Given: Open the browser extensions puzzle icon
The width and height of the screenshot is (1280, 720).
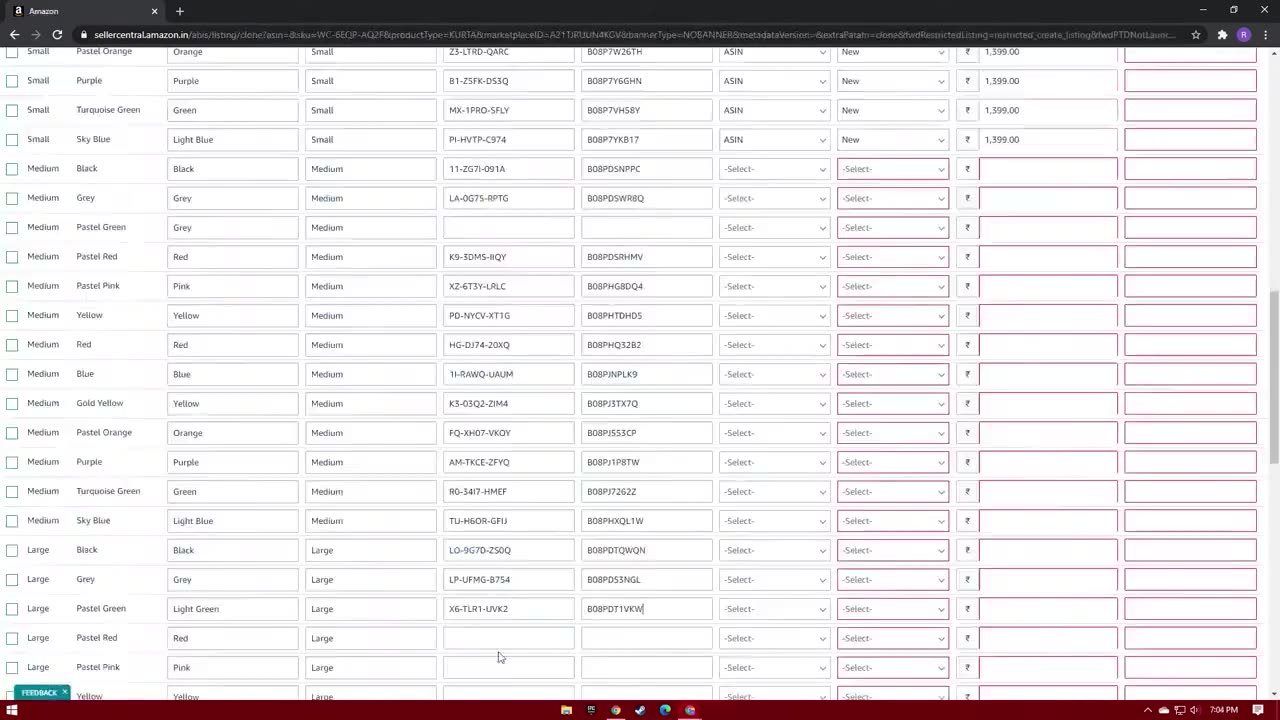Looking at the screenshot, I should (1221, 34).
